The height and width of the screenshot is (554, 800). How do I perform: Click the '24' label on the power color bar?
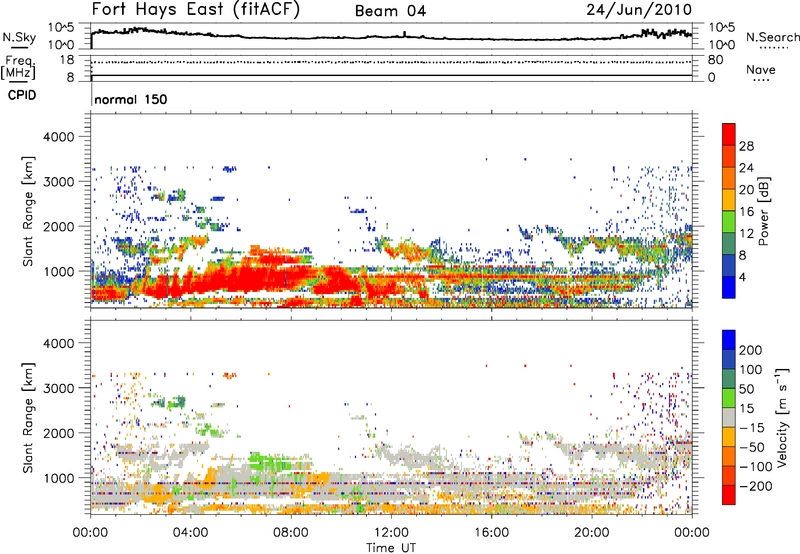click(x=746, y=168)
